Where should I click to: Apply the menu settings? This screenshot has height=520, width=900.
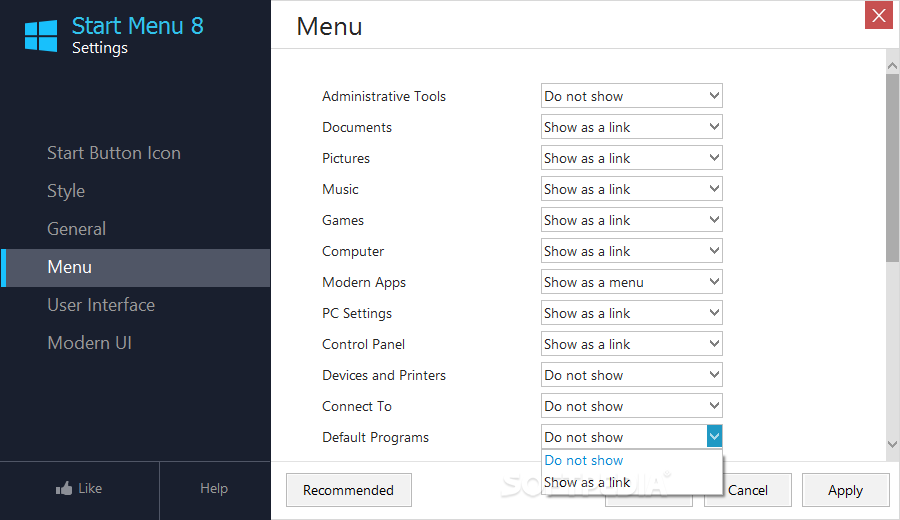[845, 490]
